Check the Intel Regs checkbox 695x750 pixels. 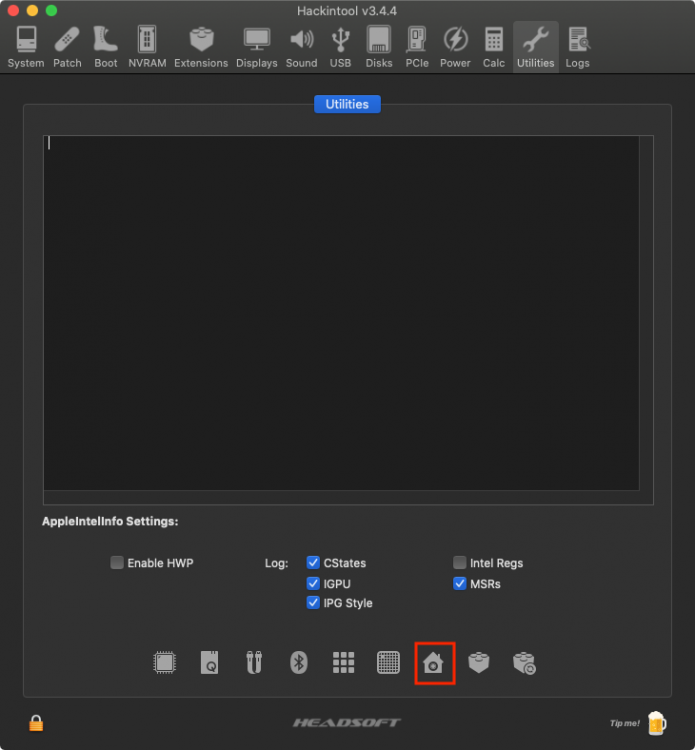tap(460, 562)
